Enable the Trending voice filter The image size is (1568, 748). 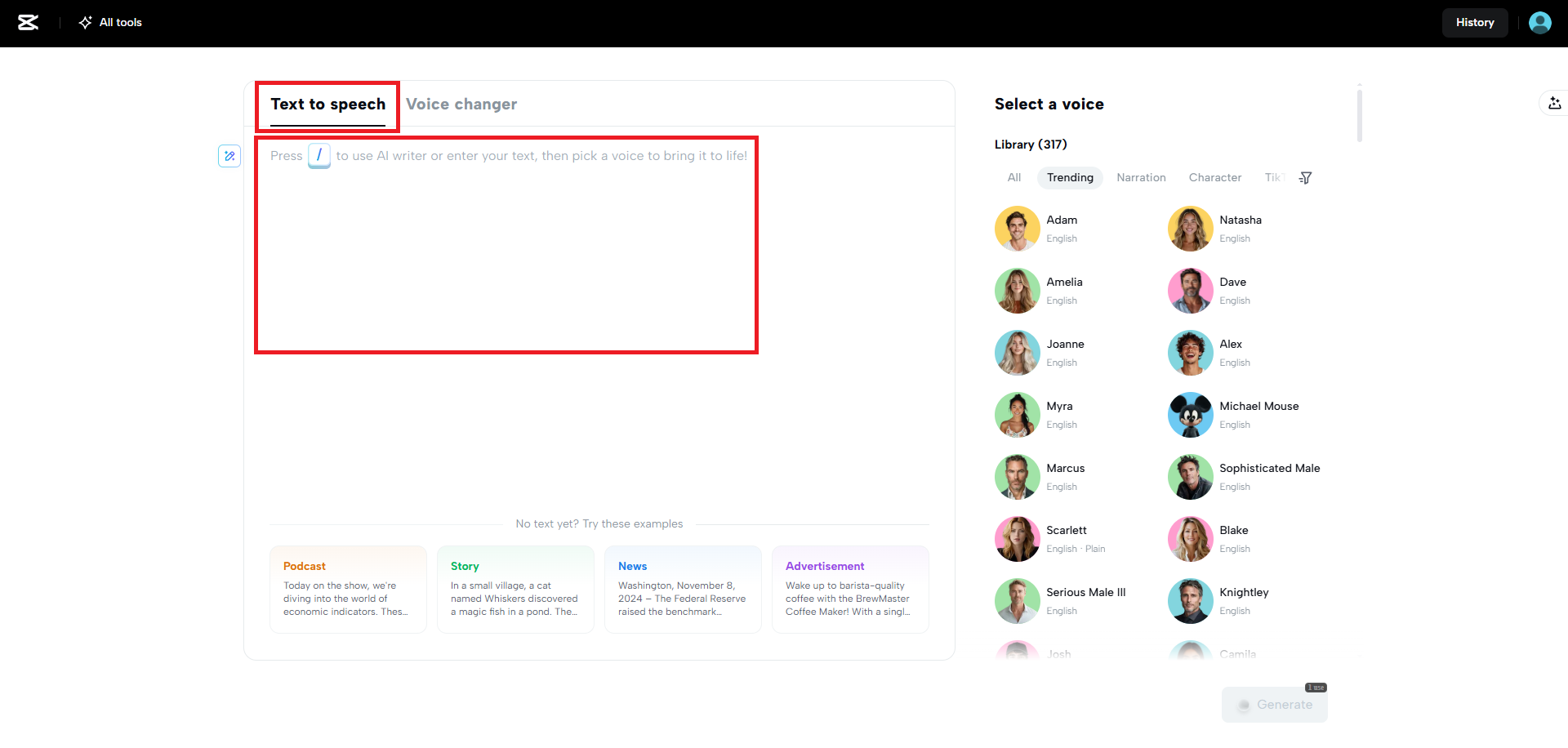(x=1070, y=177)
